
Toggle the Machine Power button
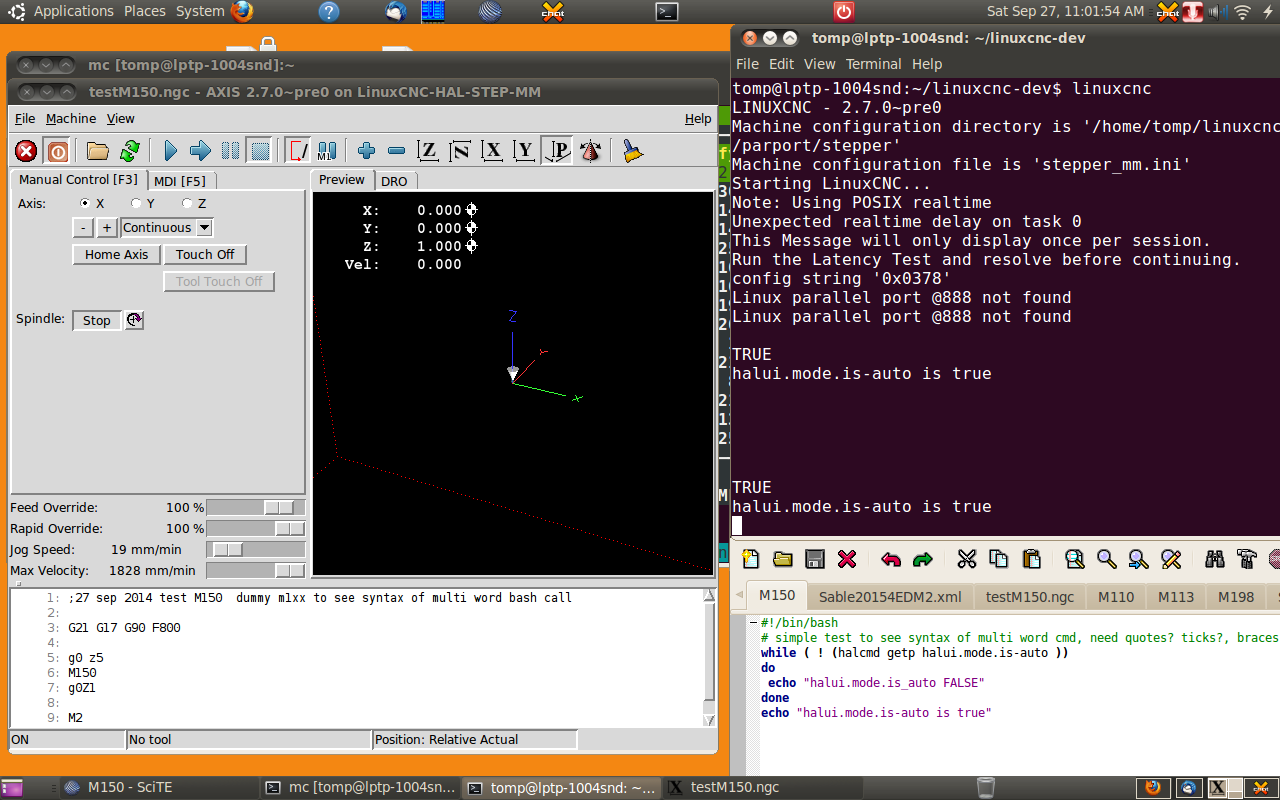58,151
